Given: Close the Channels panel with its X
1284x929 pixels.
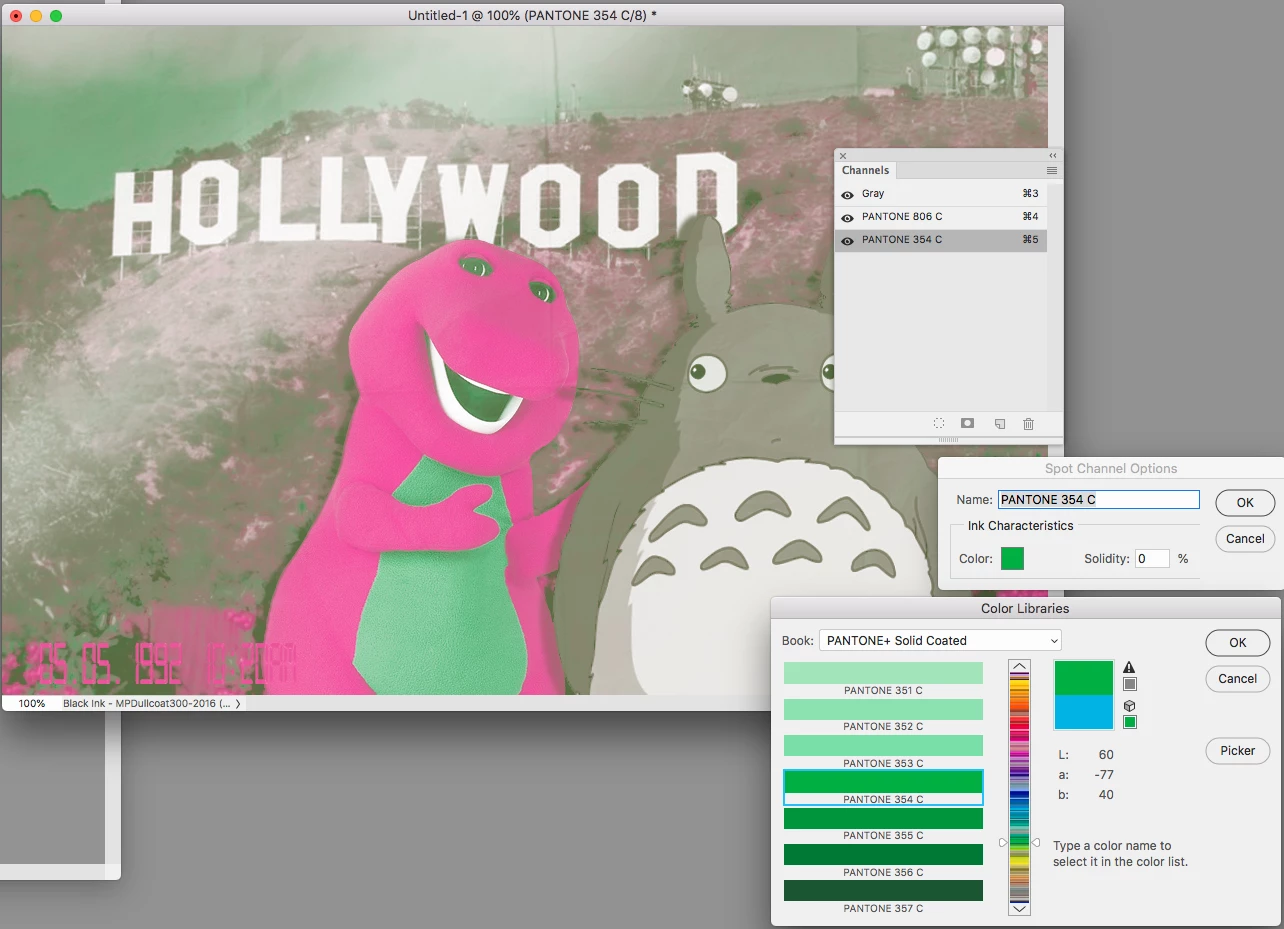Looking at the screenshot, I should click(x=843, y=156).
